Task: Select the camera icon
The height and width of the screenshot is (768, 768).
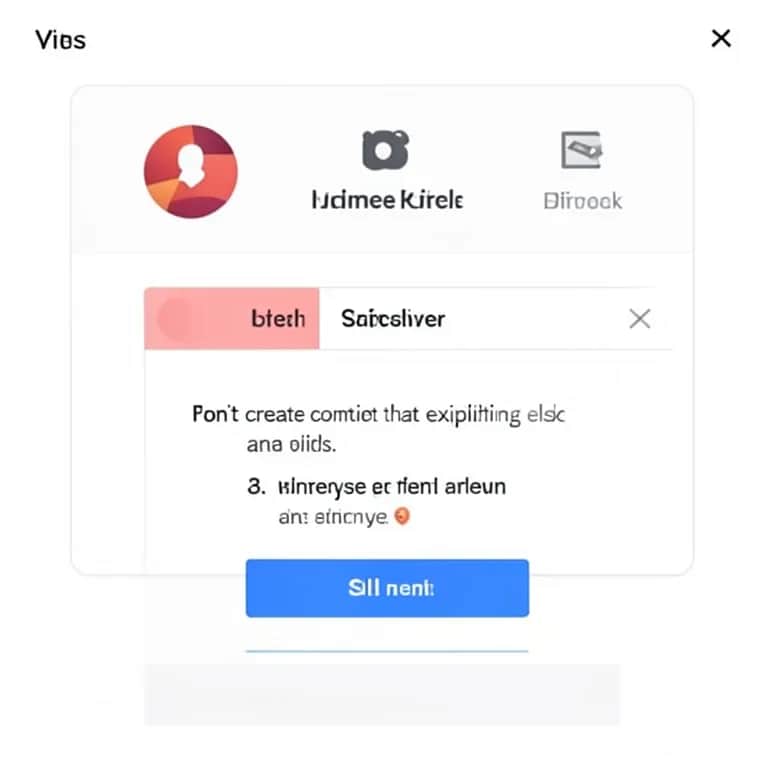Action: tap(385, 150)
